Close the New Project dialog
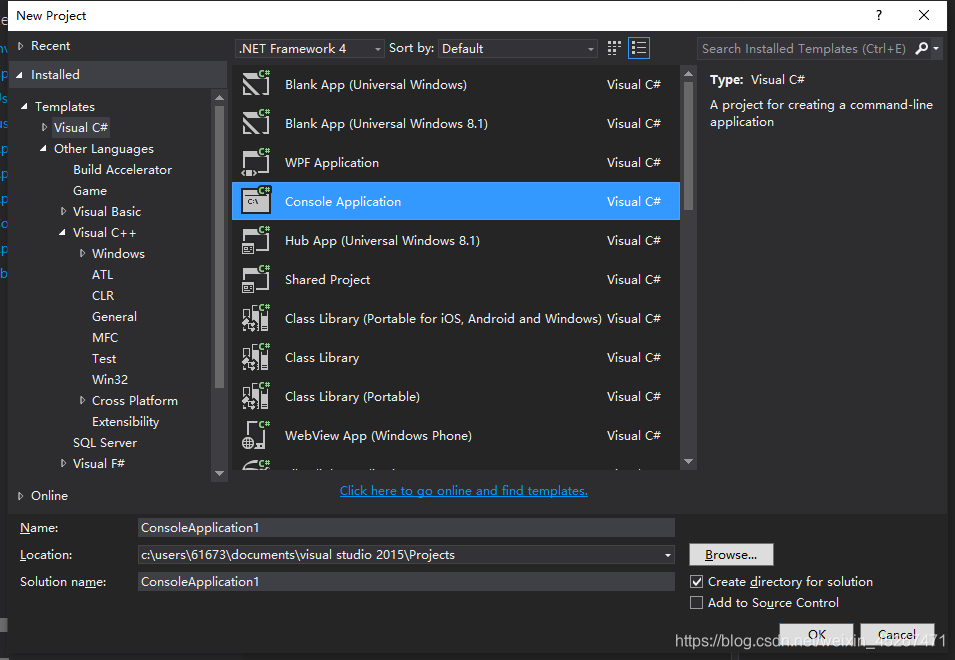955x660 pixels. click(x=923, y=15)
